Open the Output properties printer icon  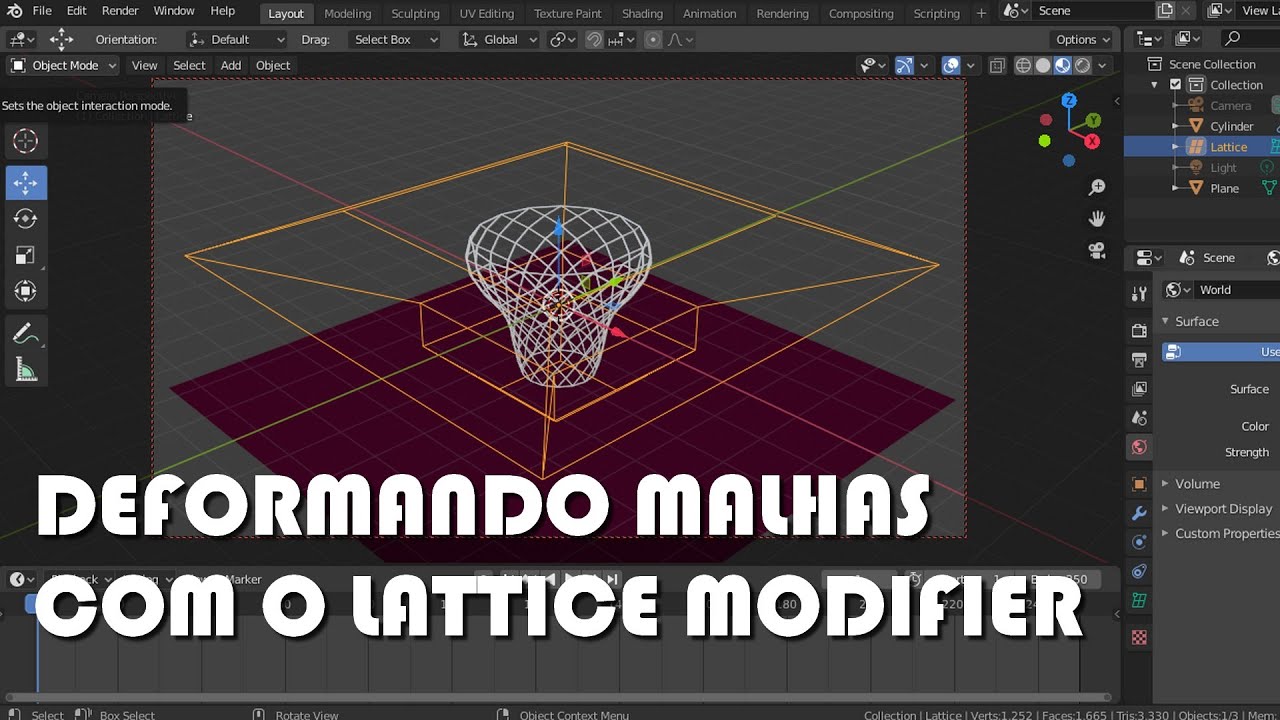click(1139, 359)
